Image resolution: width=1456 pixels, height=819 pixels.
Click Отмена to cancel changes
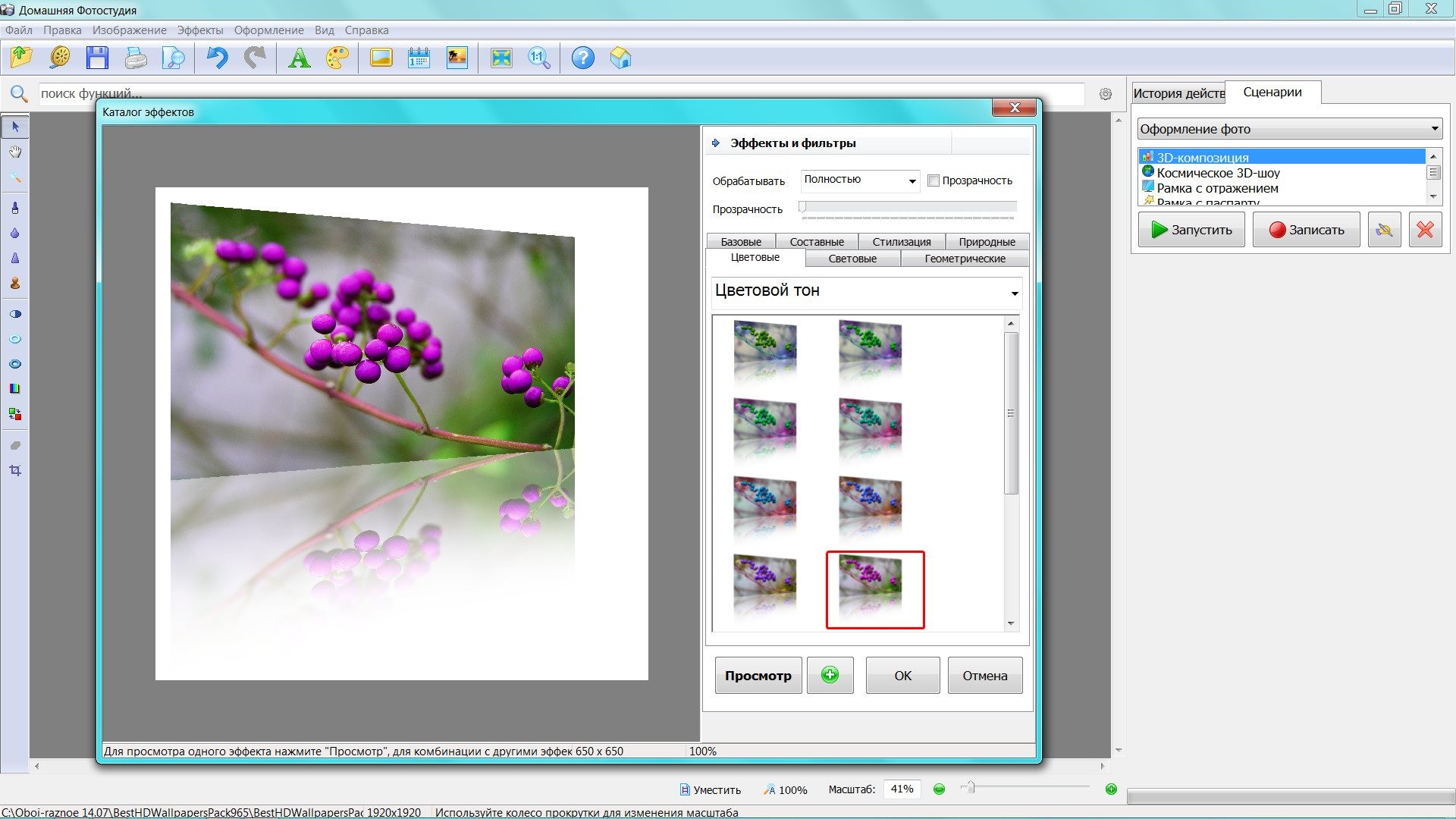[982, 675]
